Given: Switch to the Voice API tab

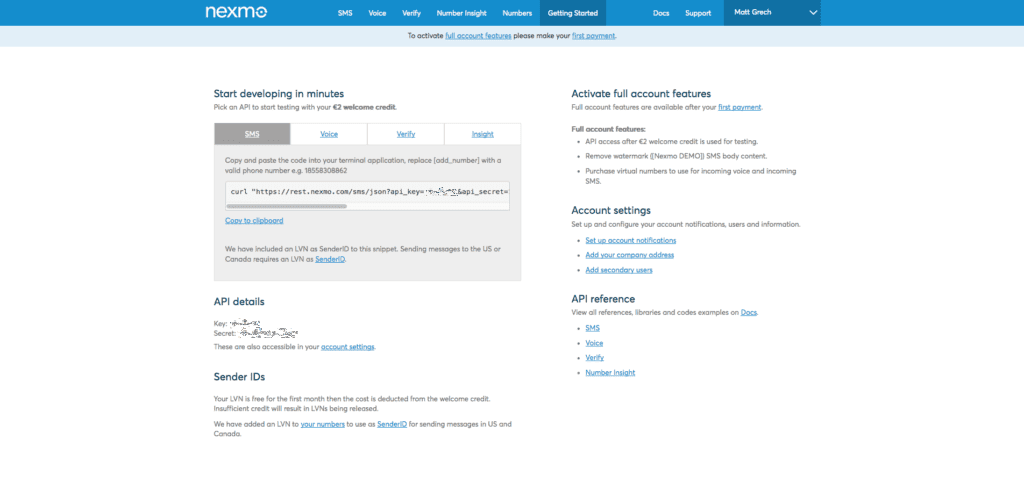Looking at the screenshot, I should (329, 134).
